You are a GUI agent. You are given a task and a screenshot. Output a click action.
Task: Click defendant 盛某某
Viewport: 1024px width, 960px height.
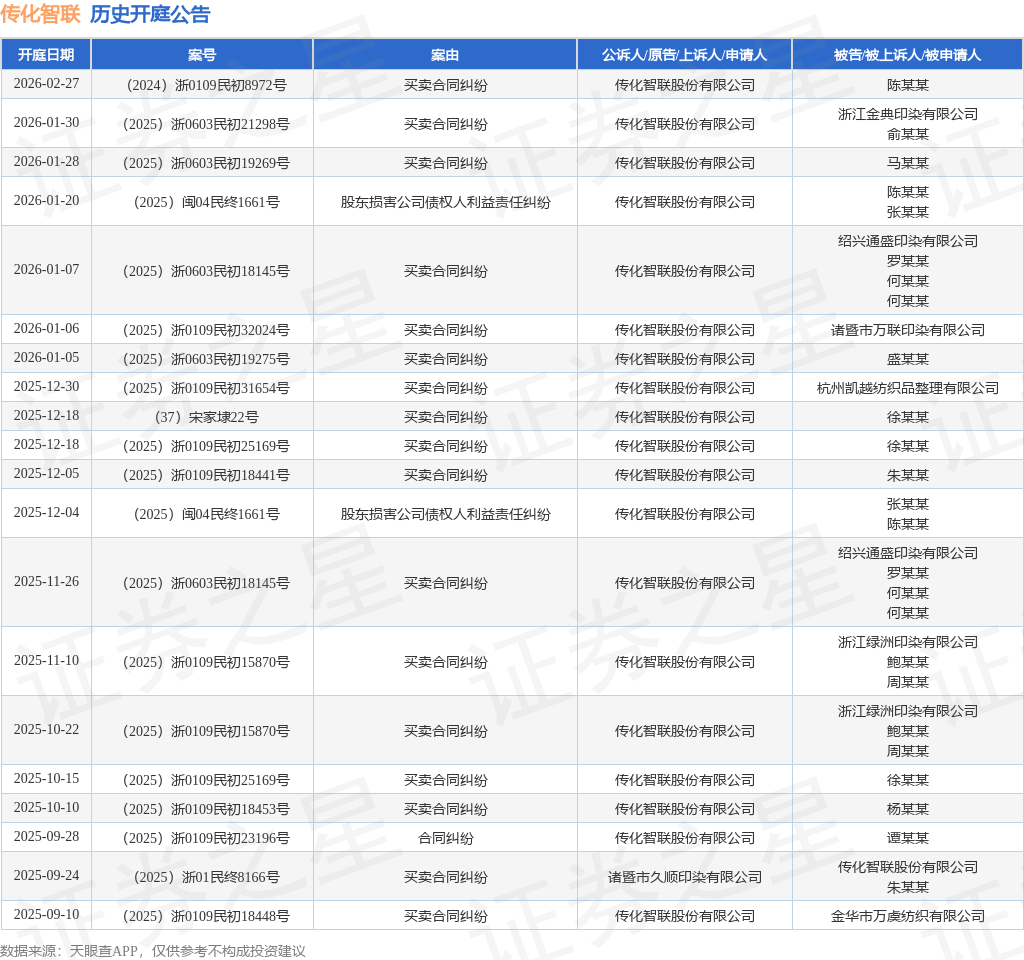pyautogui.click(x=908, y=359)
